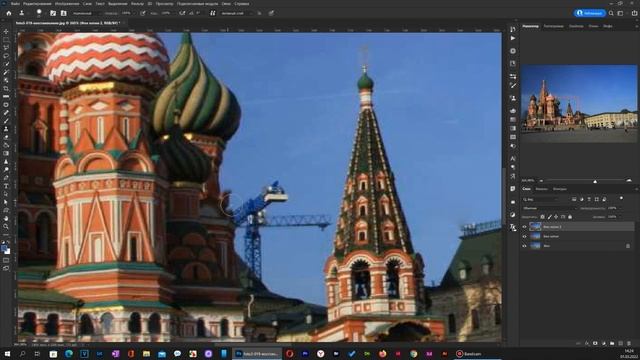Hide the "Фон копия" layer
This screenshot has height=360, width=640.
click(x=524, y=236)
